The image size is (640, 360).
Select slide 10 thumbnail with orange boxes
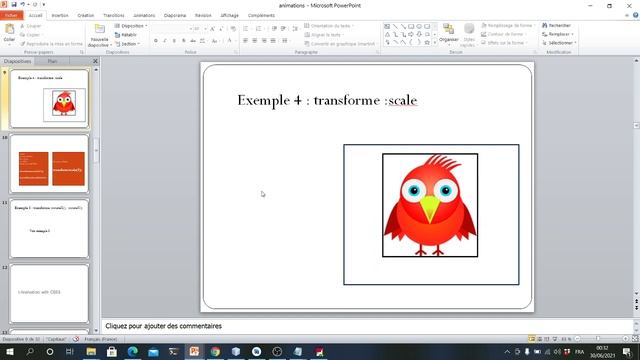tap(49, 164)
